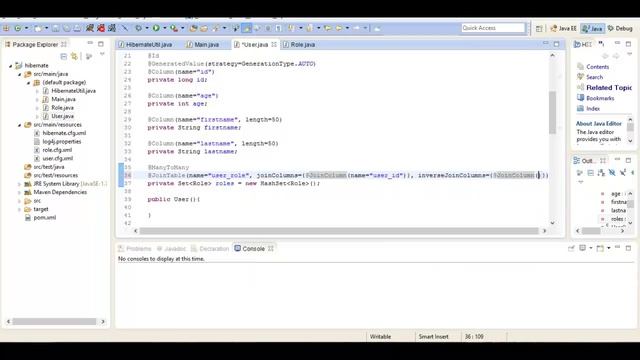Collapse All in the Outline view toolbar
640x360 pixels.
click(591, 173)
